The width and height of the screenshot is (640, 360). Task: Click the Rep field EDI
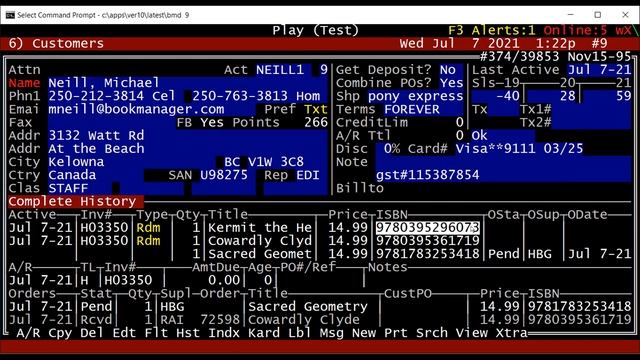coord(308,175)
